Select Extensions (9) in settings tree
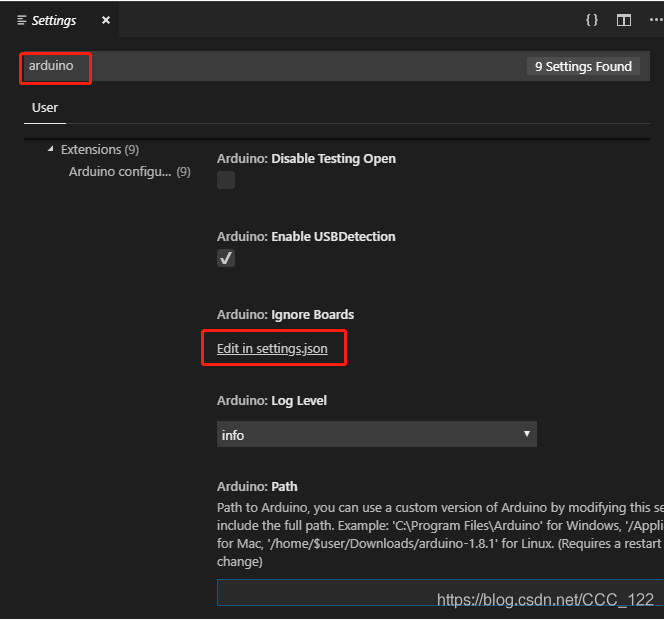This screenshot has height=620, width=665. [x=100, y=150]
